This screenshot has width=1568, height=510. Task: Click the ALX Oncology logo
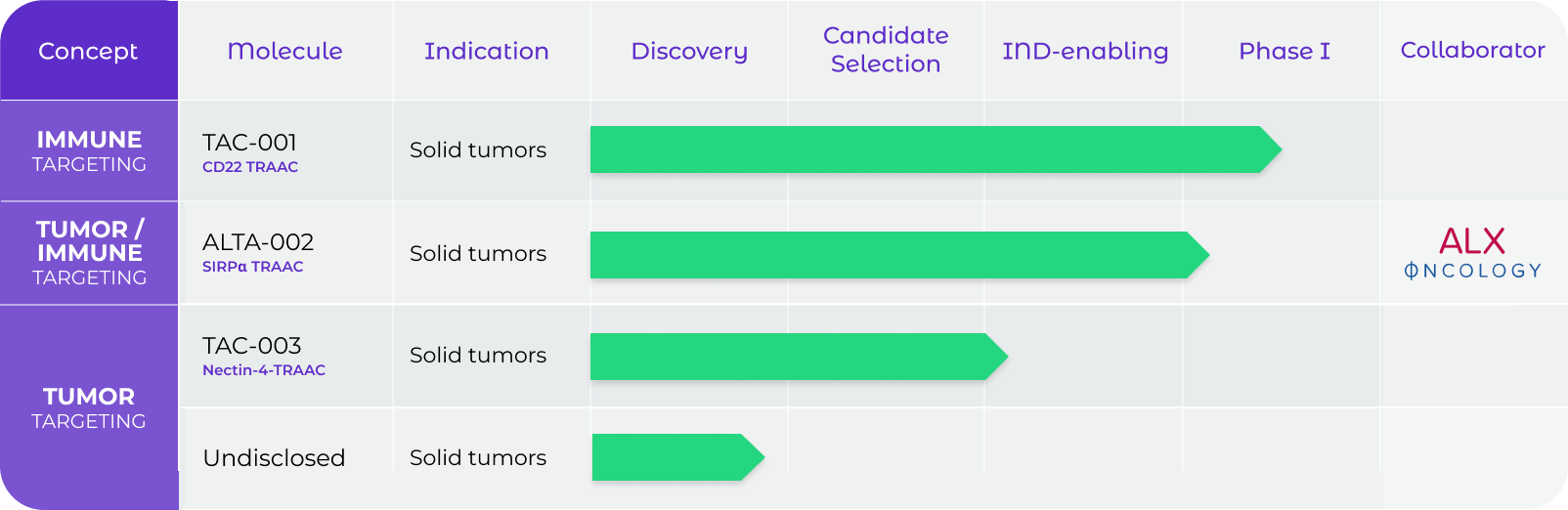[1472, 253]
